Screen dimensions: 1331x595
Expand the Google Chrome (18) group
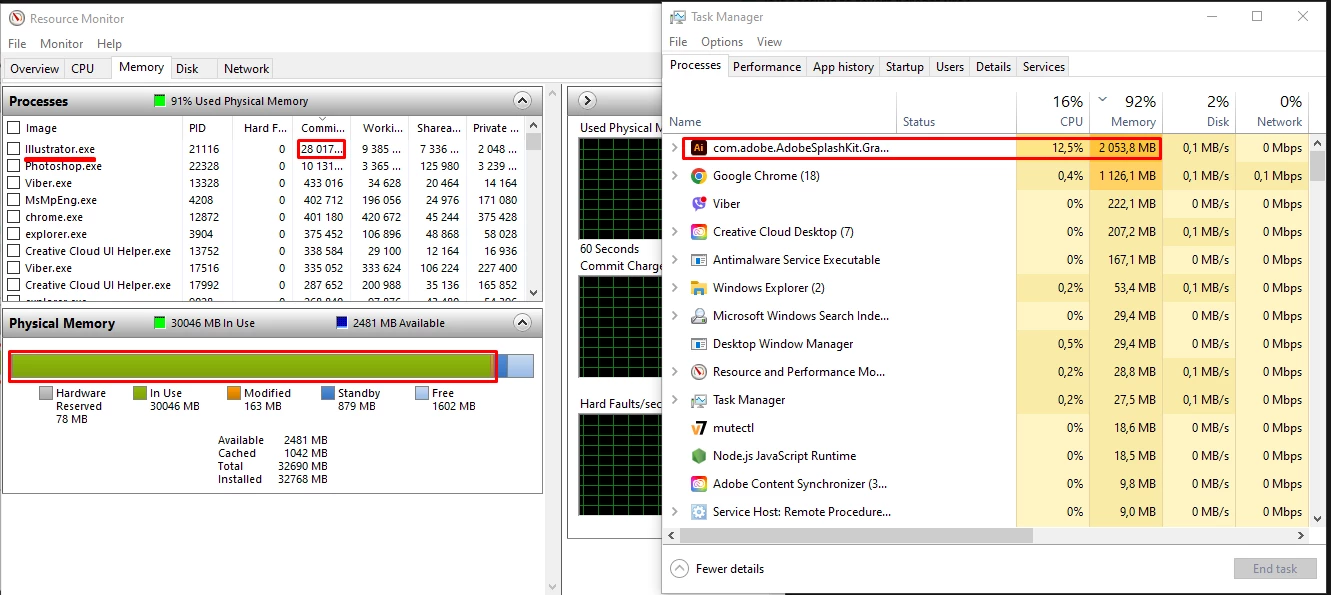click(675, 176)
